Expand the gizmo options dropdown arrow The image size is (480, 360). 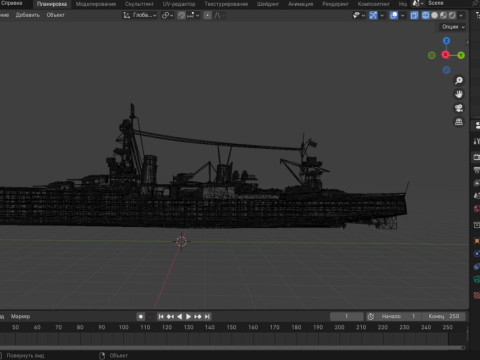pos(382,15)
